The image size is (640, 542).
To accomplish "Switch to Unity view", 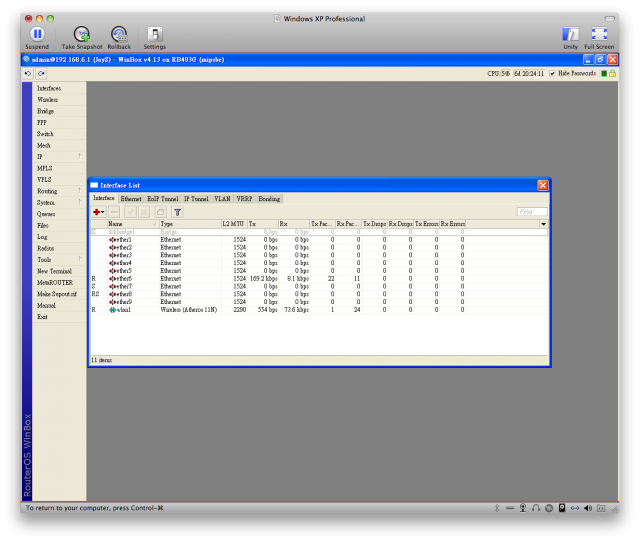I will [570, 38].
